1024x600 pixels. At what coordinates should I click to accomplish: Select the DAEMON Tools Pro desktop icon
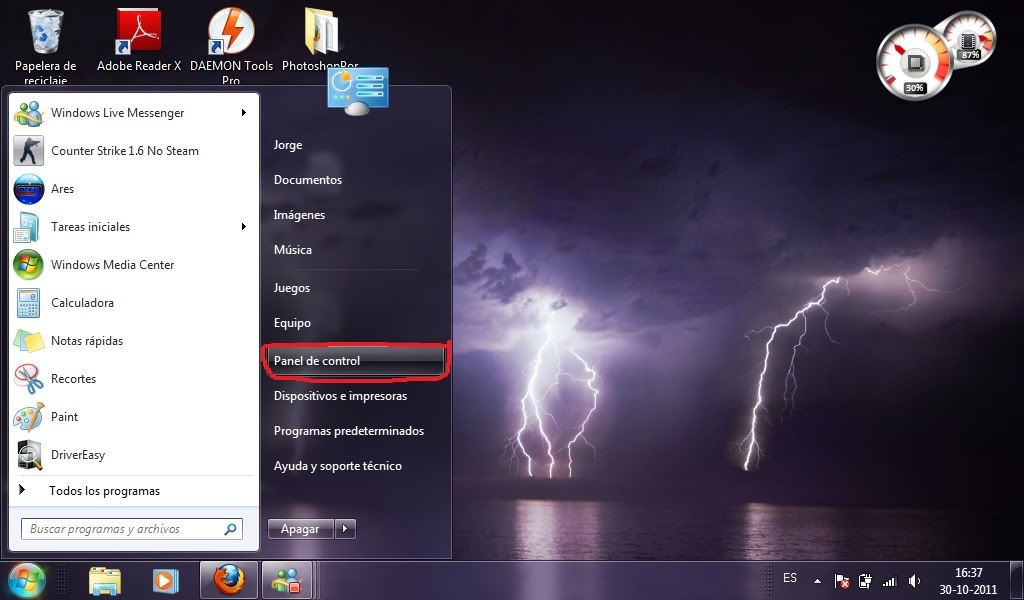[x=231, y=31]
